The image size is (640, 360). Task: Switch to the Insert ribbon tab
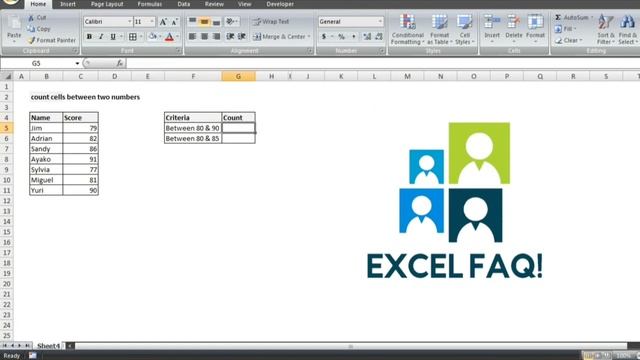(x=68, y=4)
